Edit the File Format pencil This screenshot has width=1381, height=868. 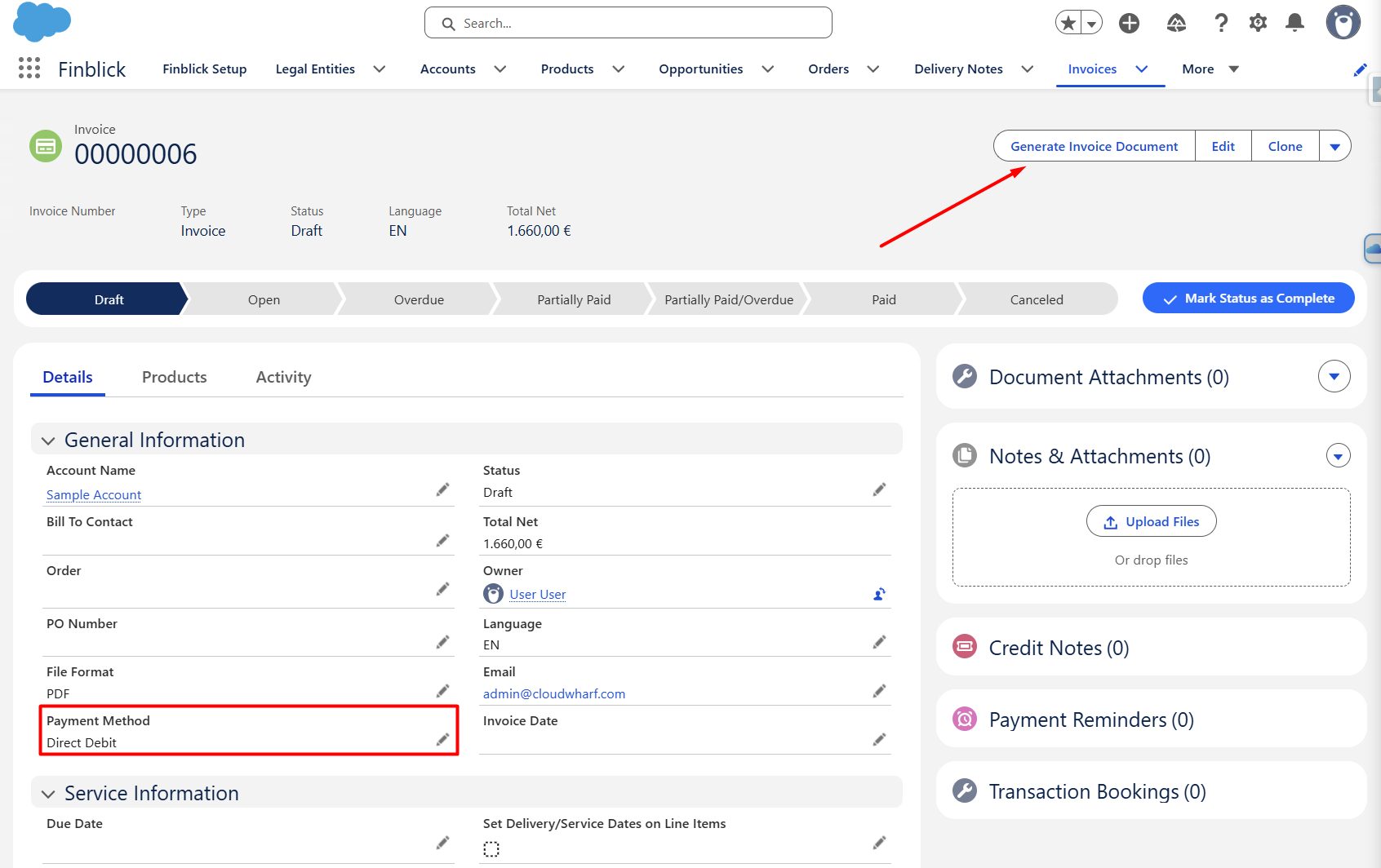(442, 691)
